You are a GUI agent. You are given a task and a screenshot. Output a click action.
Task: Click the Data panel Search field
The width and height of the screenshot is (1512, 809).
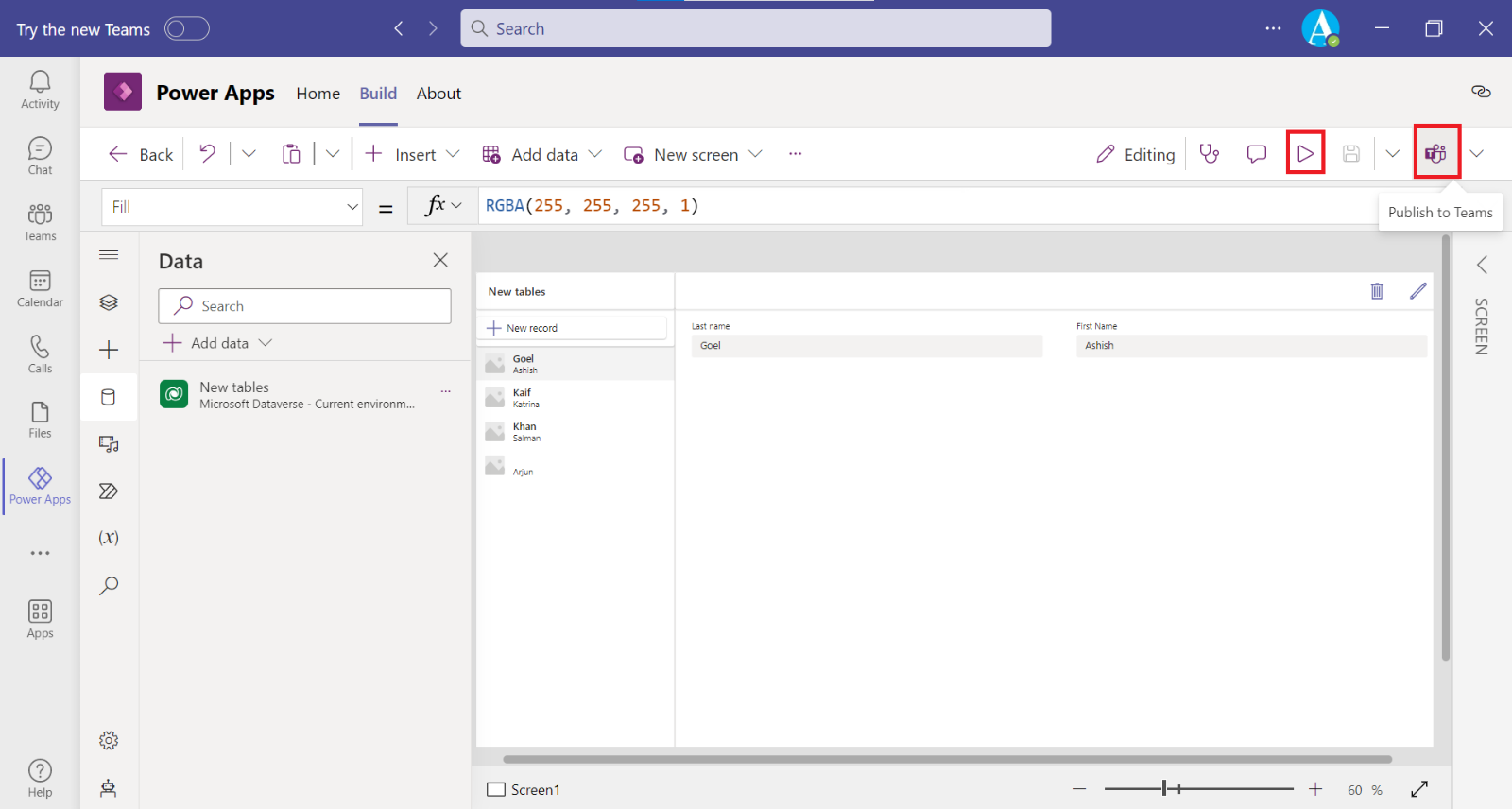coord(304,306)
